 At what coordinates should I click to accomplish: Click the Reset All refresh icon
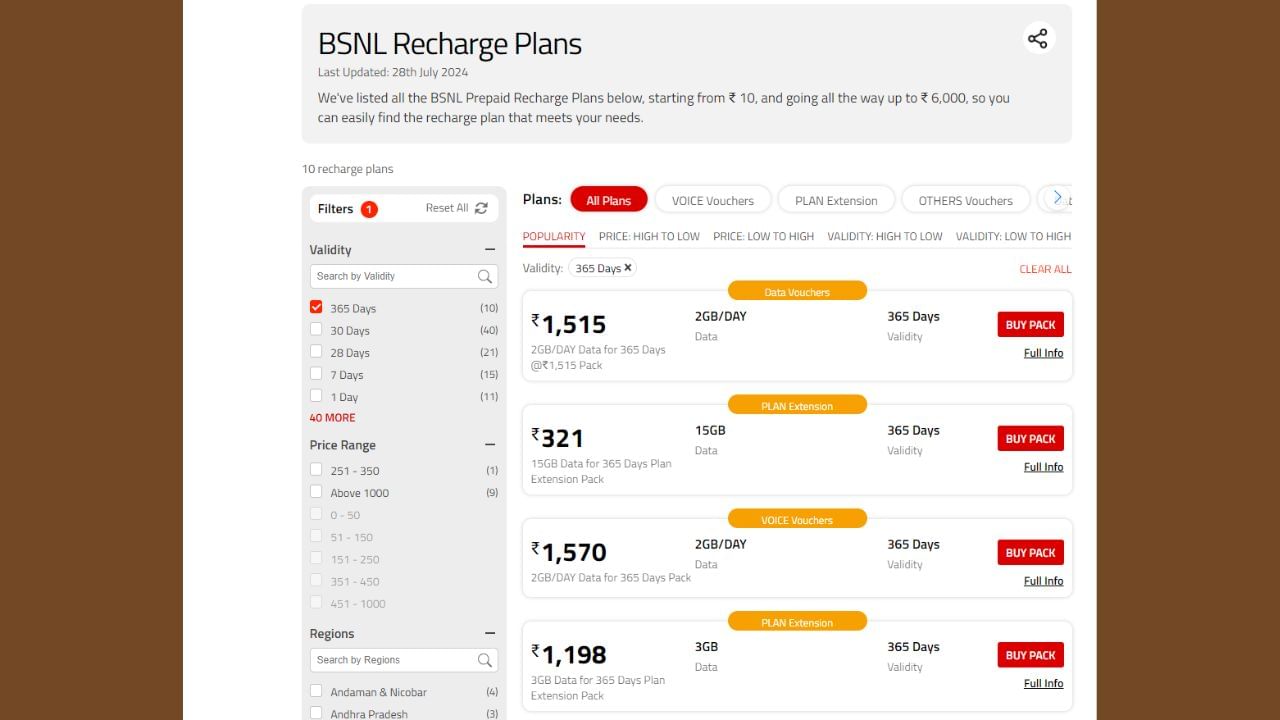[481, 208]
